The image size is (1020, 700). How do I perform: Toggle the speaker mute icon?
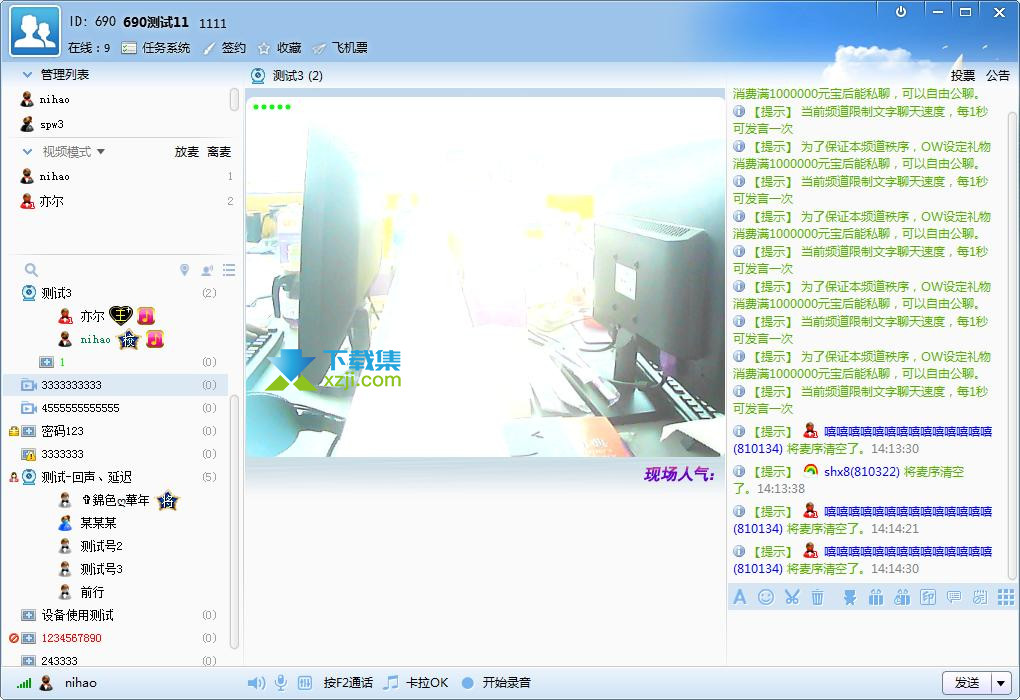256,682
